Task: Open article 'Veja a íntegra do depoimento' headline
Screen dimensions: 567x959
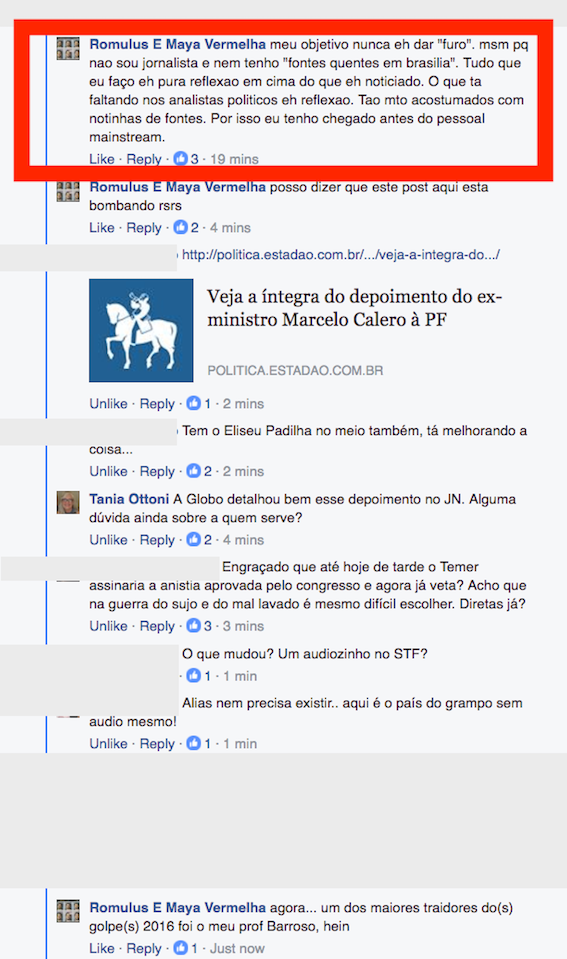Action: 355,308
